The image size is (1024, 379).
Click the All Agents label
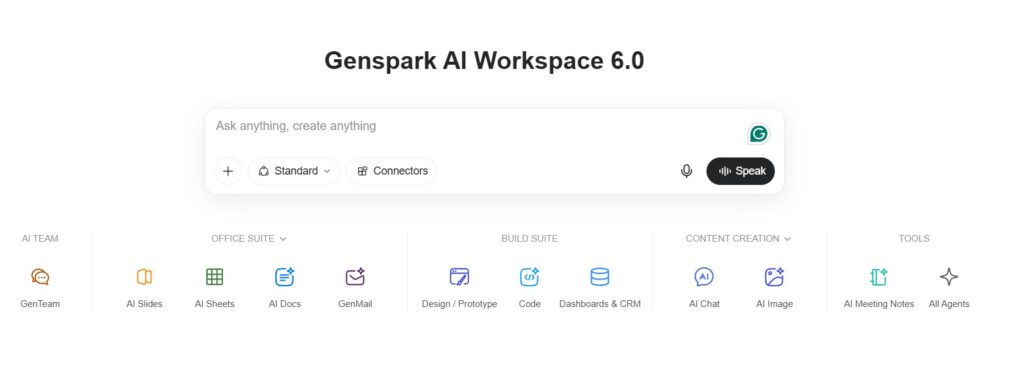949,304
